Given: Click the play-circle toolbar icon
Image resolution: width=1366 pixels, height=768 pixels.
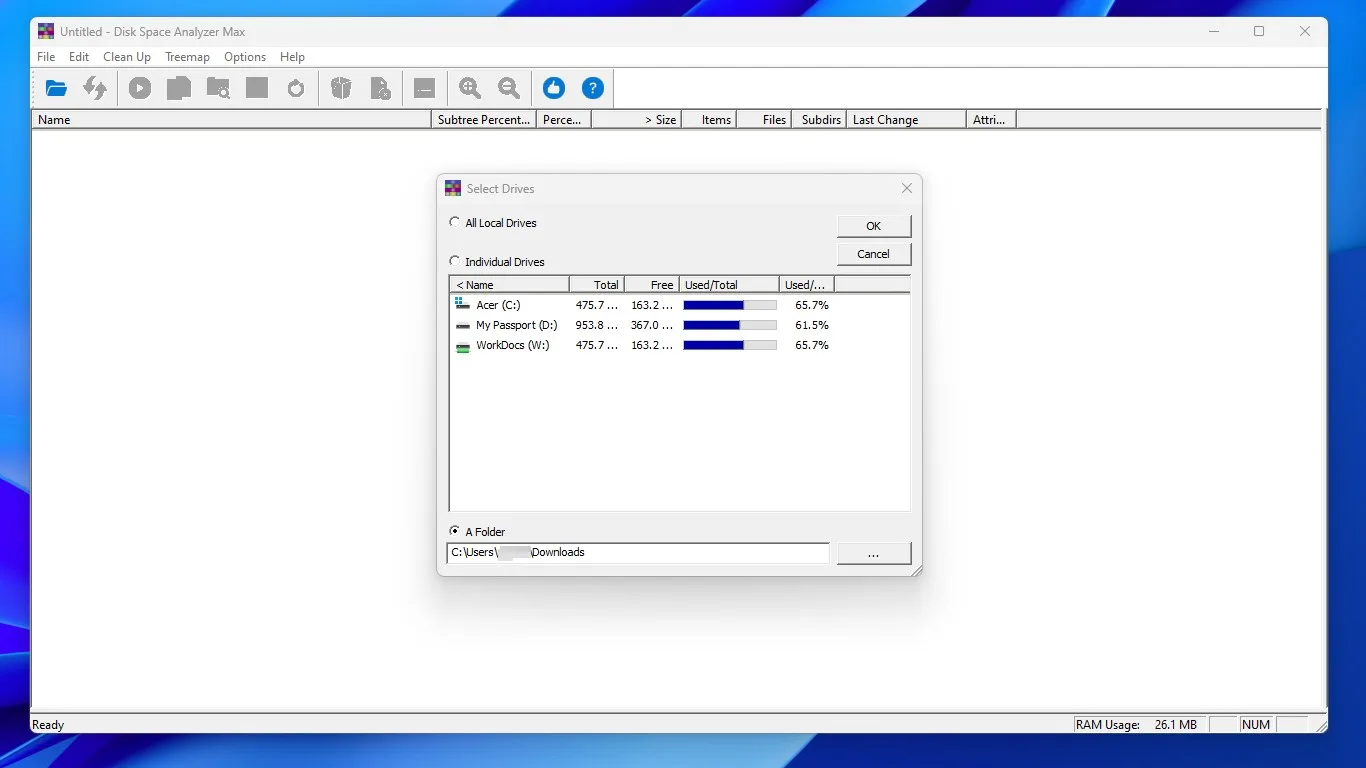Looking at the screenshot, I should (x=140, y=88).
